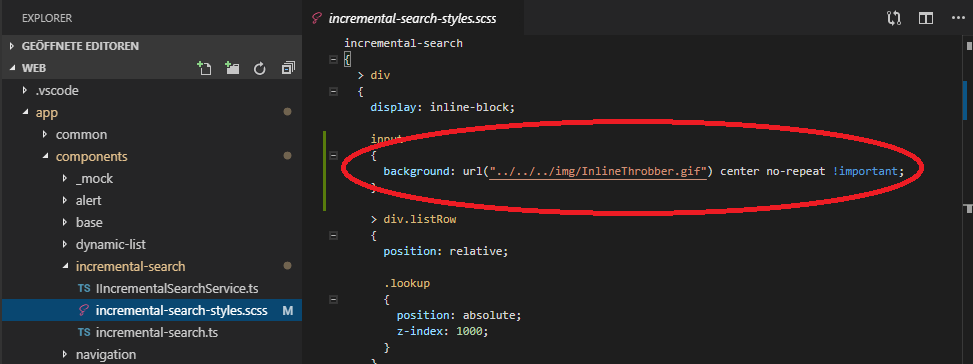Expand the .vscode folder

25,91
